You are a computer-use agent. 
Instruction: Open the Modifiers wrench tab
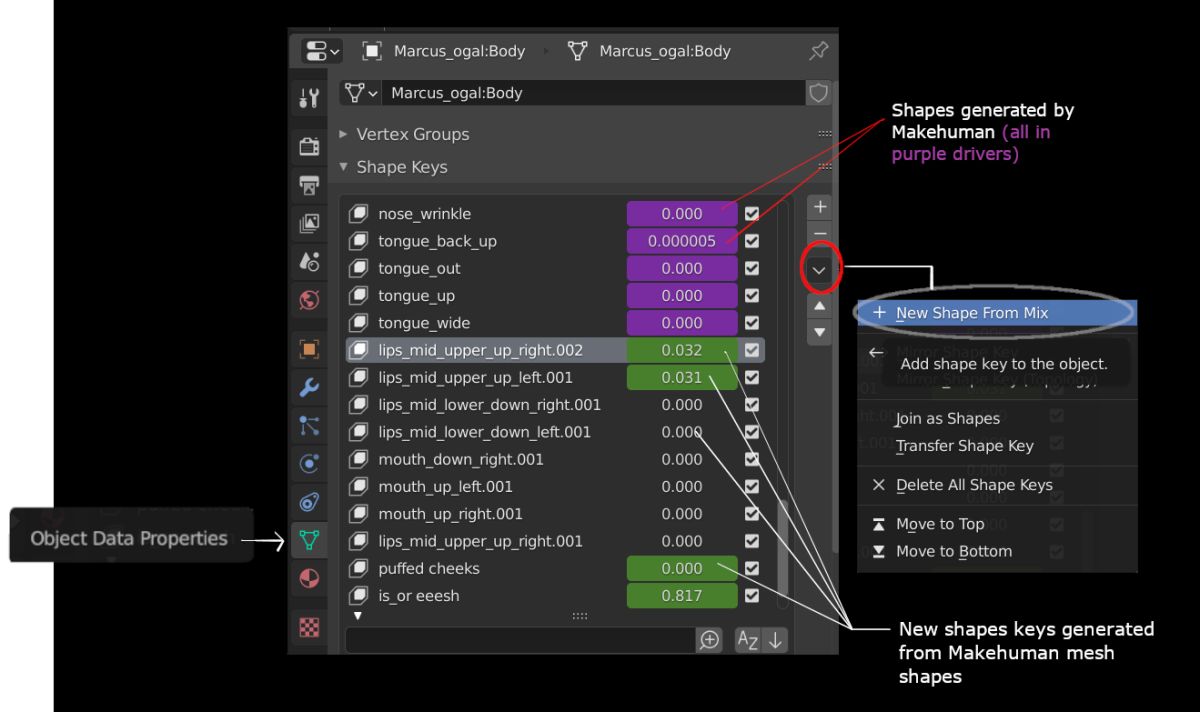(309, 388)
